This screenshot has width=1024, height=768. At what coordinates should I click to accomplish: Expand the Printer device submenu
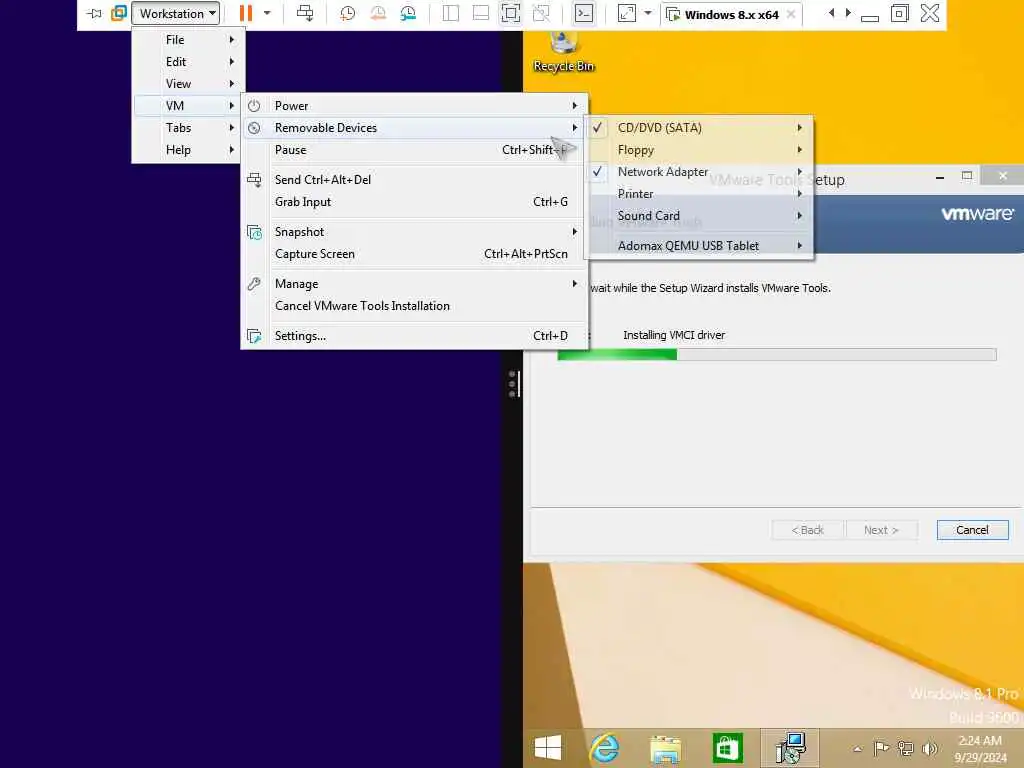699,194
